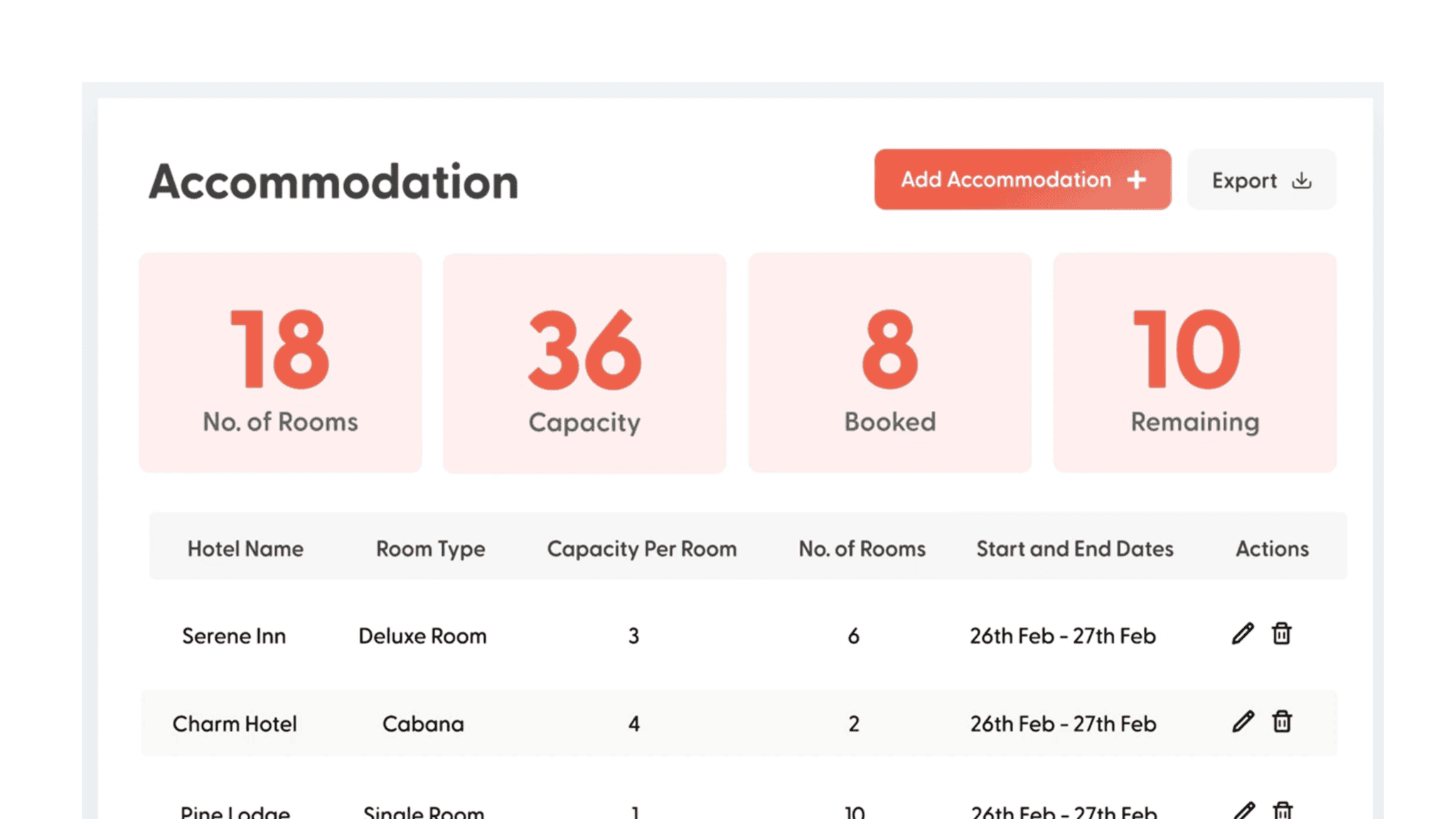Click the Capacity summary card showing 36
This screenshot has height=819, width=1456.
pyautogui.click(x=584, y=363)
